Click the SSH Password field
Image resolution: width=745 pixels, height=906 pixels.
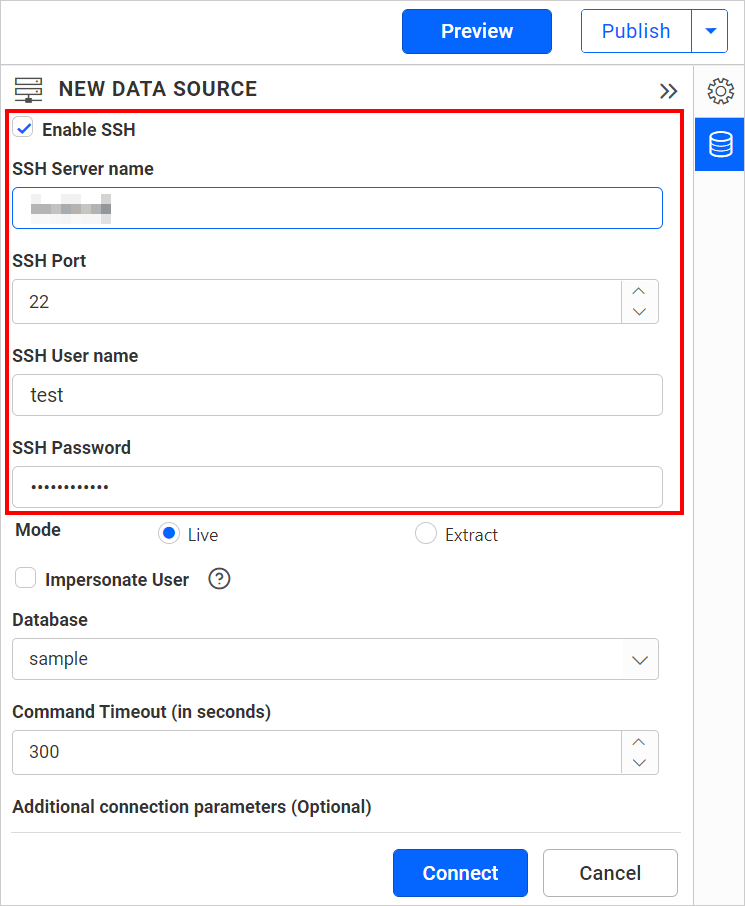pos(337,487)
